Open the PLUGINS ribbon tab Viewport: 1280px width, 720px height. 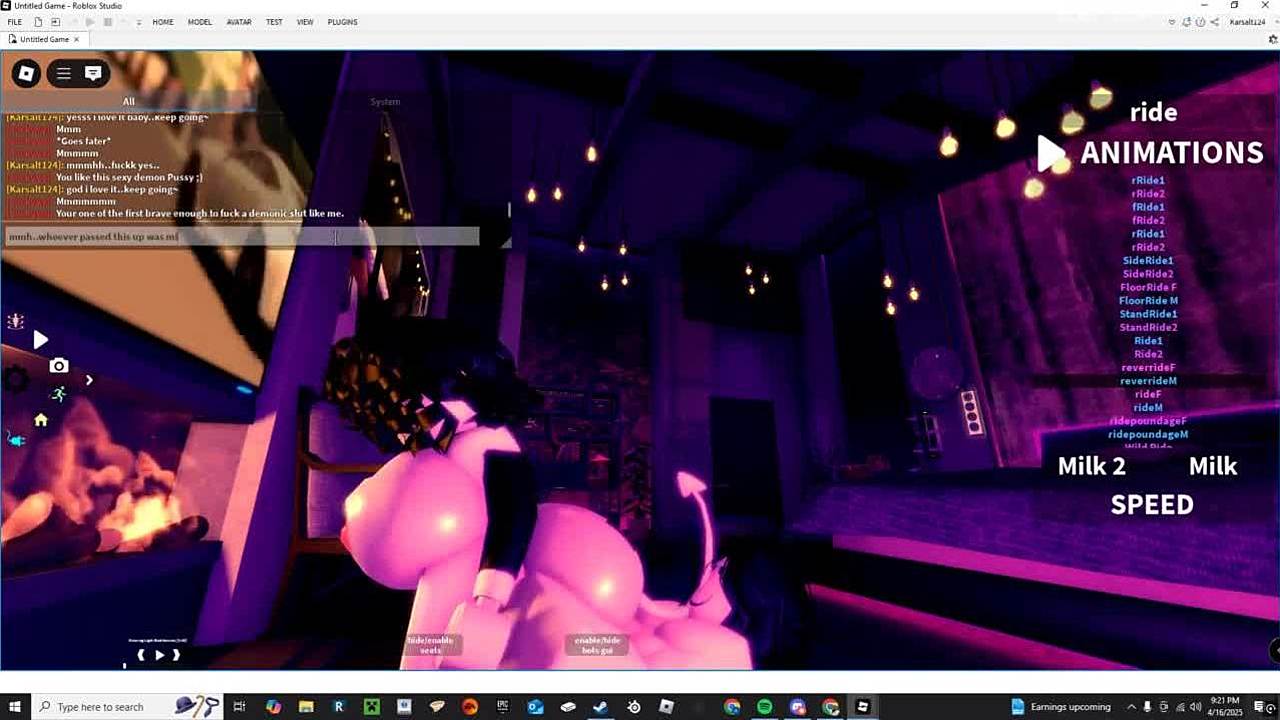342,22
